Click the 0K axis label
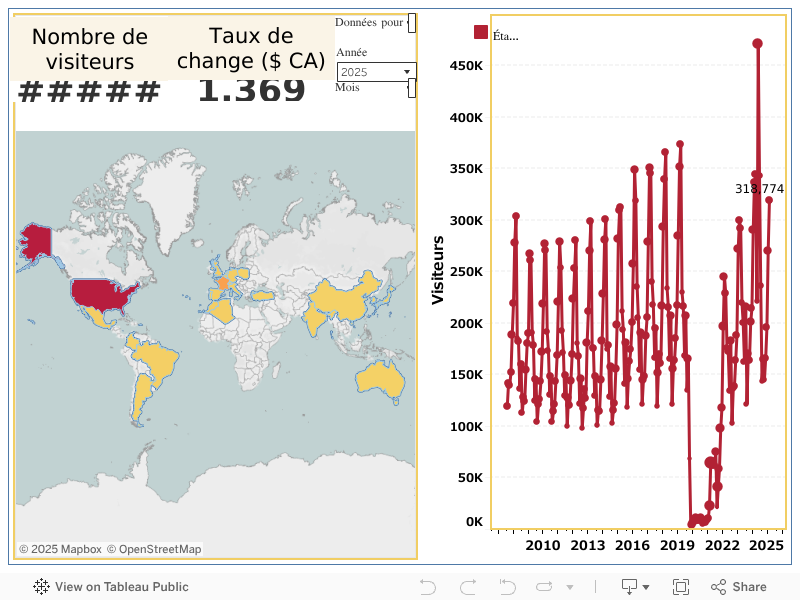The image size is (800, 600). coord(474,522)
